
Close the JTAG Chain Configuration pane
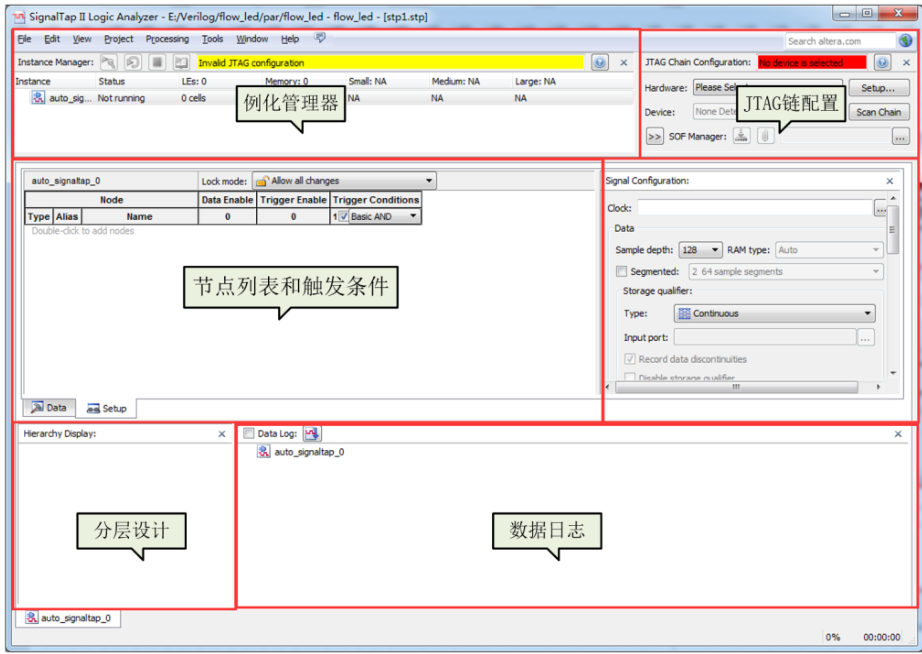(906, 62)
